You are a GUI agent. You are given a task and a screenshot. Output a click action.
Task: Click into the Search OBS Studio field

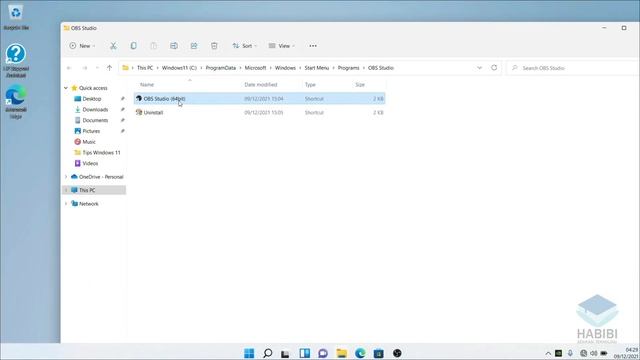[573, 68]
